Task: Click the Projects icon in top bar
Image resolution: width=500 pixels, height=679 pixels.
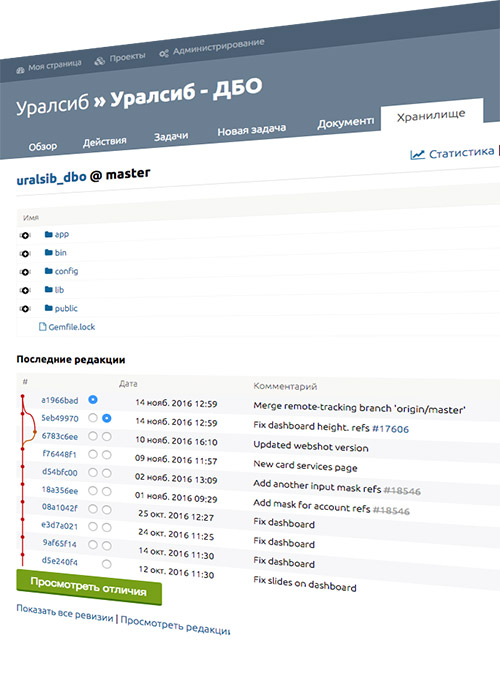Action: click(100, 61)
